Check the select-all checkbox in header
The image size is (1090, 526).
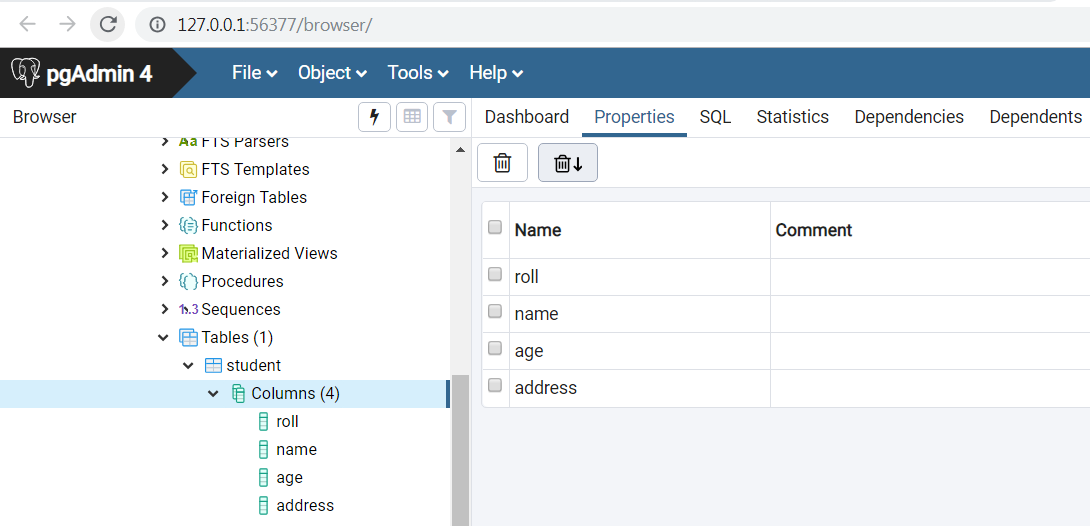pos(495,227)
